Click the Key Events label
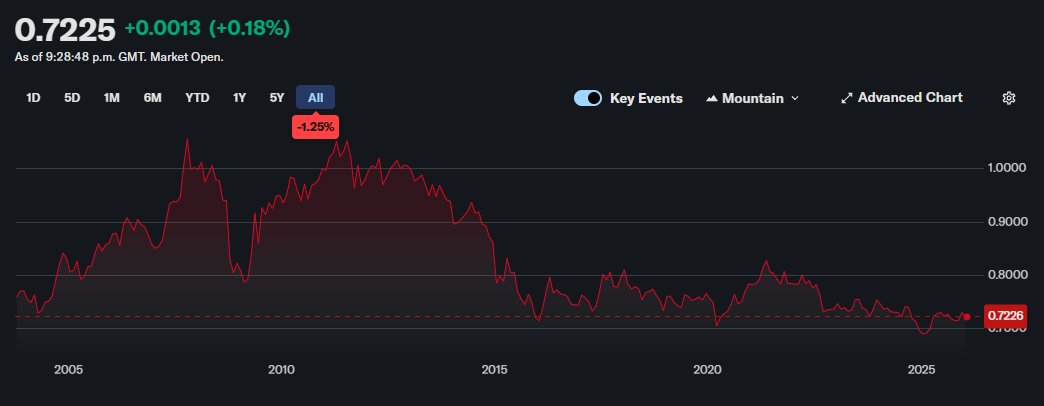 click(x=647, y=99)
